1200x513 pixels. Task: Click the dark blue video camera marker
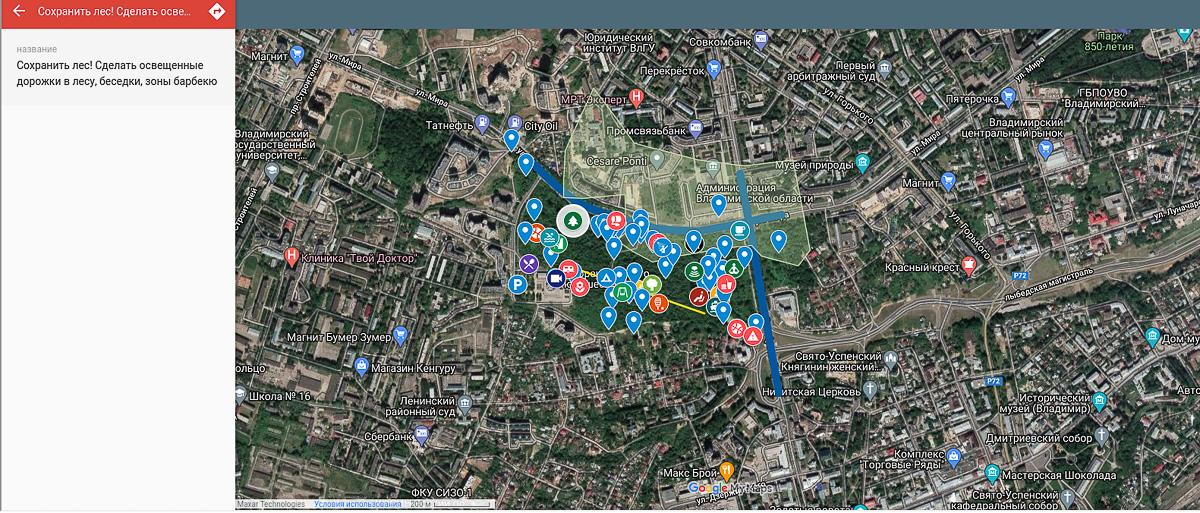555,279
